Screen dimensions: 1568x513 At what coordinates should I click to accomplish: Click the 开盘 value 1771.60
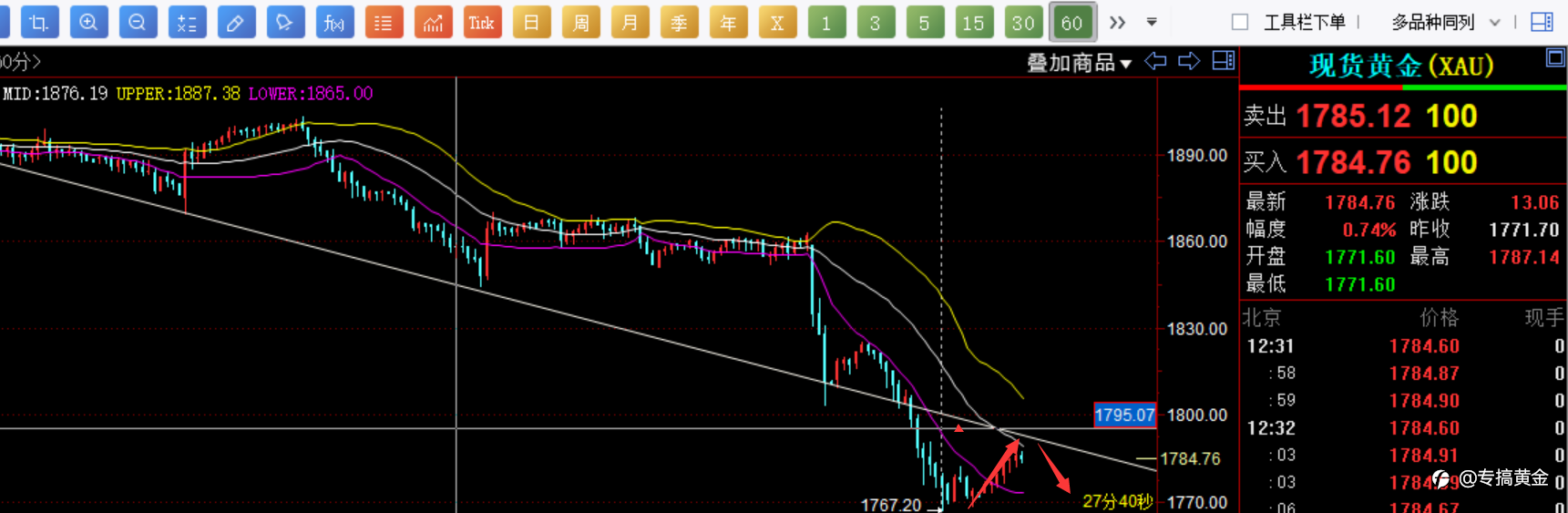tap(1359, 257)
